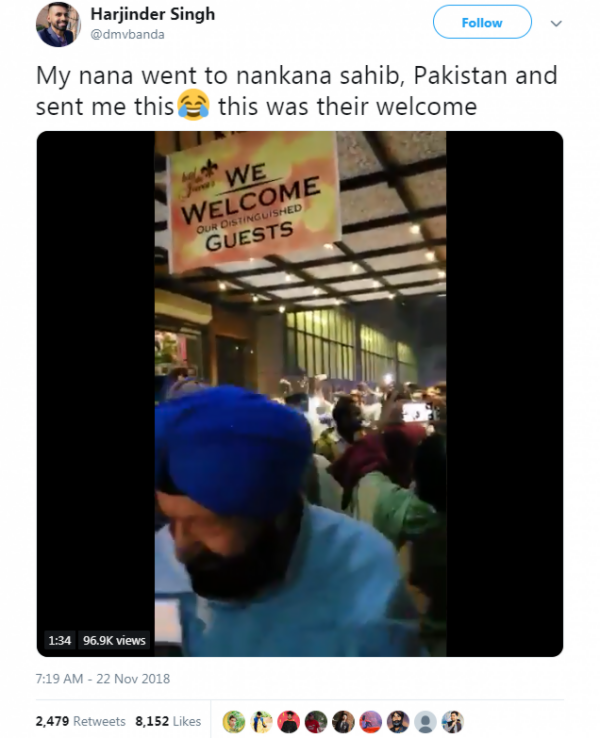Image resolution: width=600 pixels, height=738 pixels.
Task: Open the Harjinder Singh name link
Action: pos(152,14)
